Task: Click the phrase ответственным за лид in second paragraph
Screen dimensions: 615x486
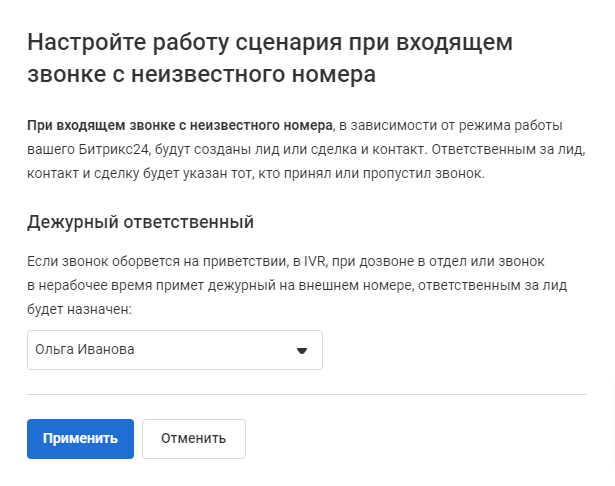Action: [493, 286]
